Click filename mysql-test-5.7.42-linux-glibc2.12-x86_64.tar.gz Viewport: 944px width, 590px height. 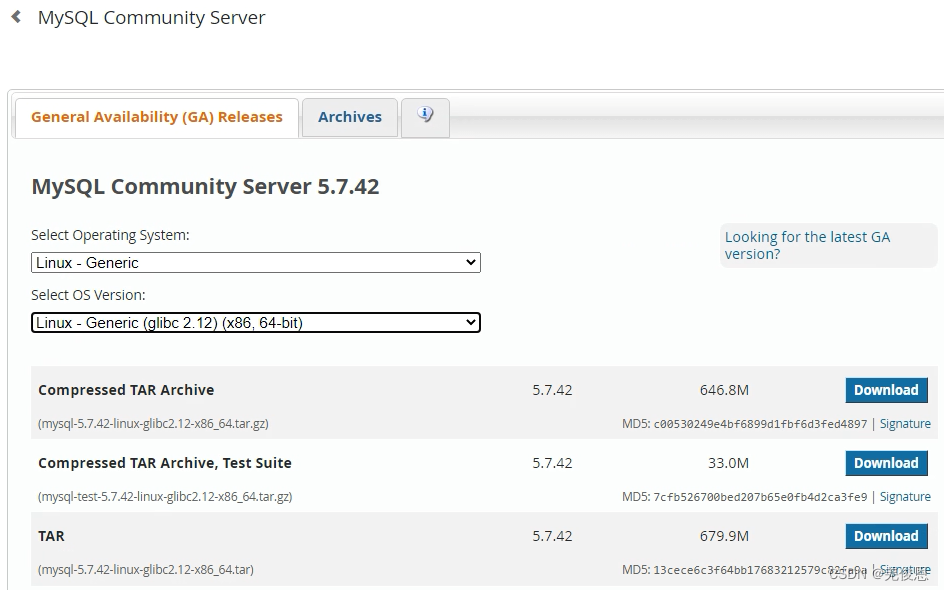pyautogui.click(x=165, y=497)
